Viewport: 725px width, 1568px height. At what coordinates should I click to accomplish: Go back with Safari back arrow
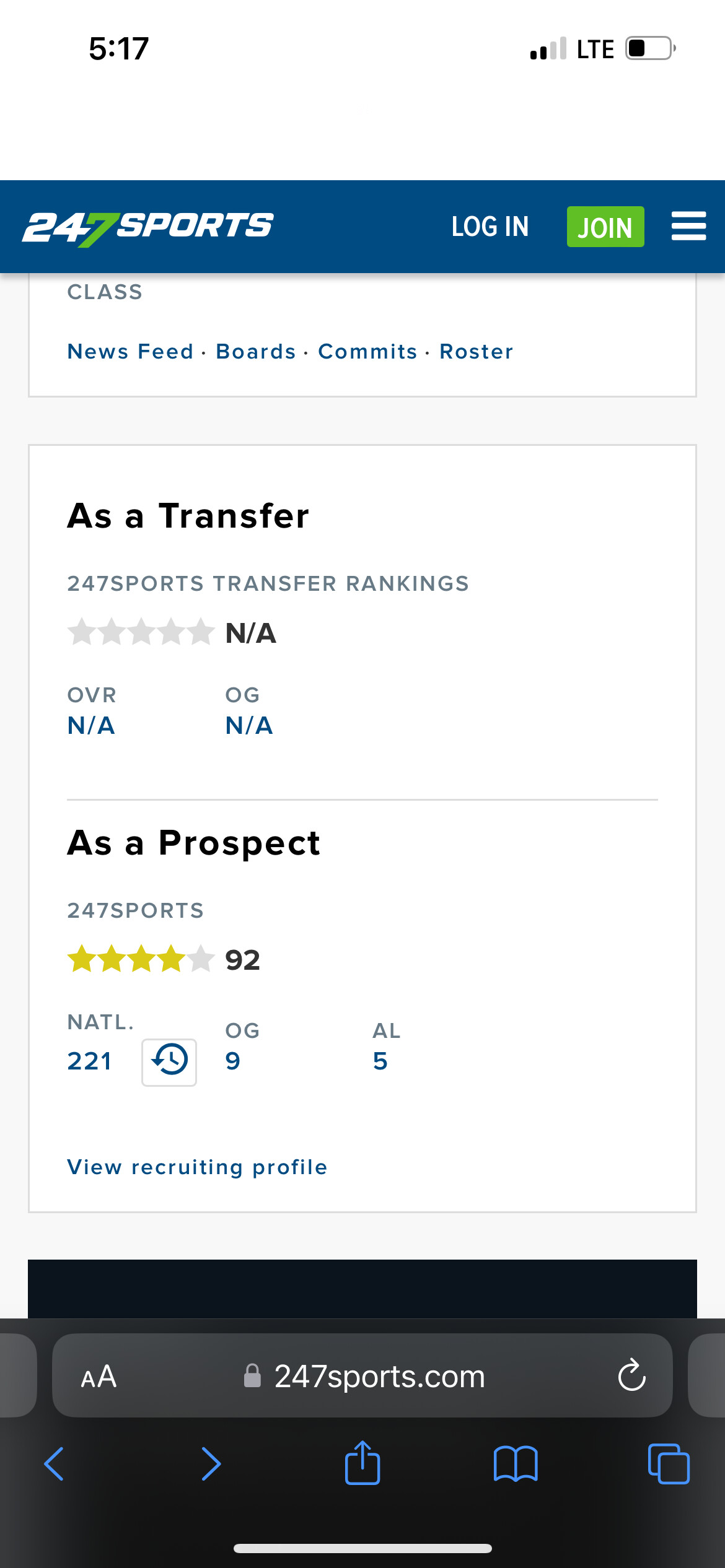[x=54, y=1464]
